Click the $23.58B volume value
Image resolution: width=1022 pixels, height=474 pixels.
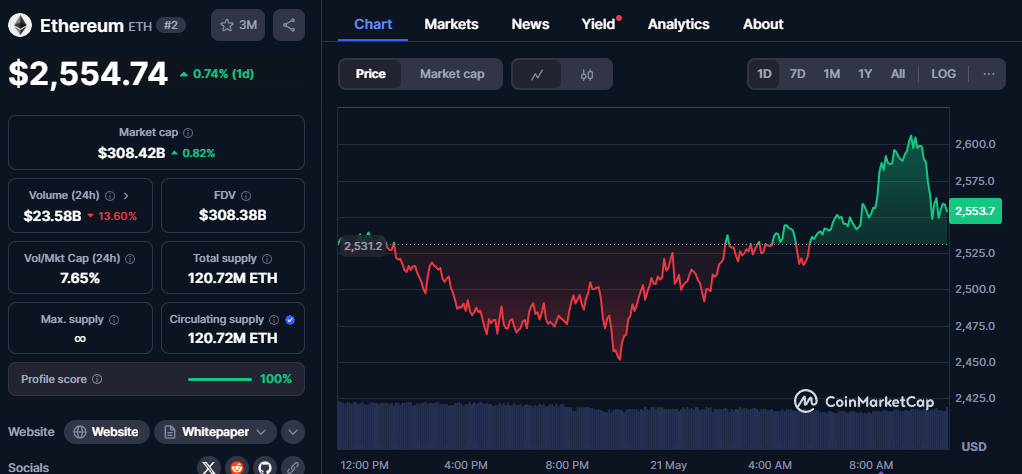coord(52,216)
